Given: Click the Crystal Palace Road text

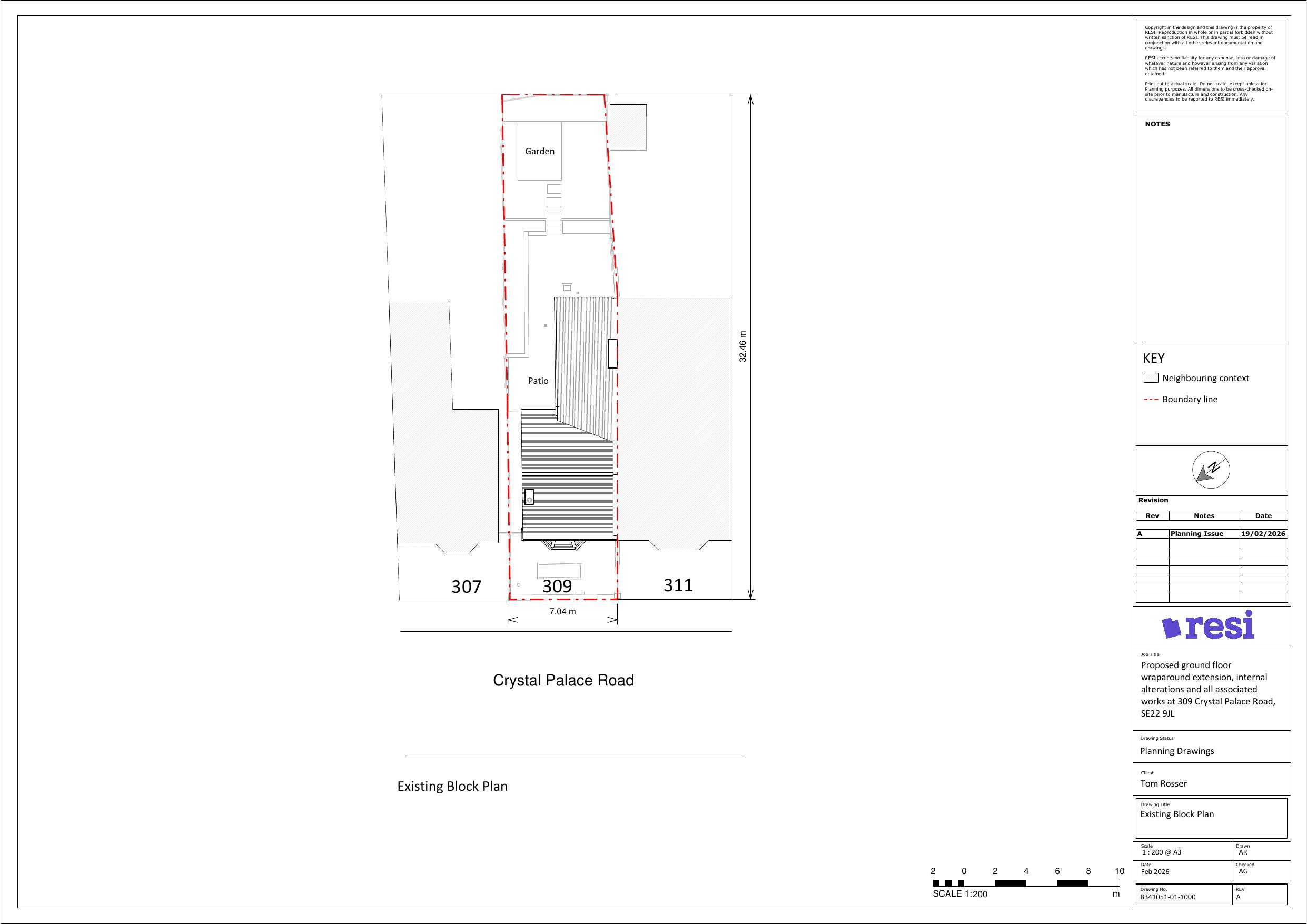Looking at the screenshot, I should 563,680.
